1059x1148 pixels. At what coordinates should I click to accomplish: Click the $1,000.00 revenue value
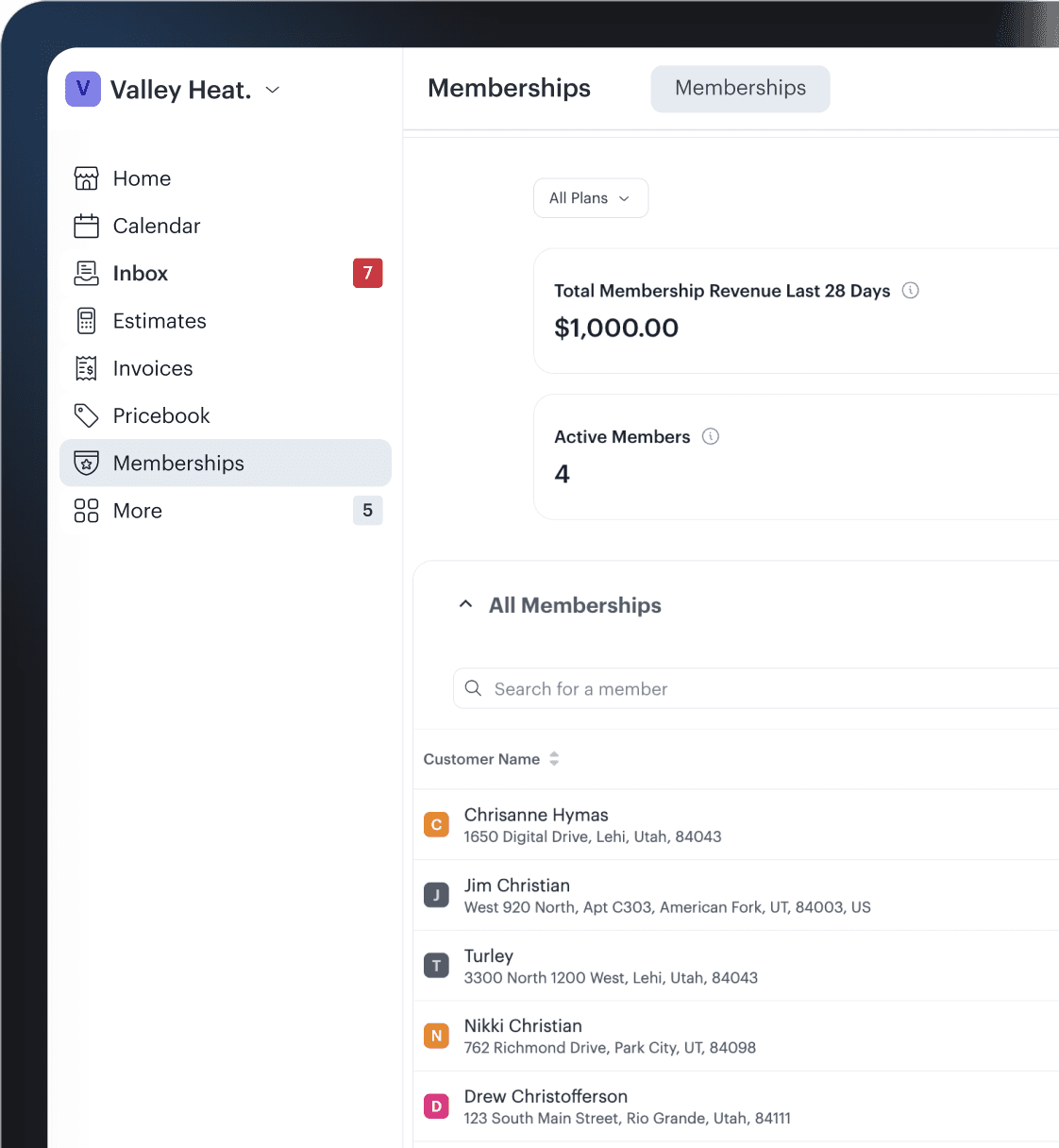616,328
